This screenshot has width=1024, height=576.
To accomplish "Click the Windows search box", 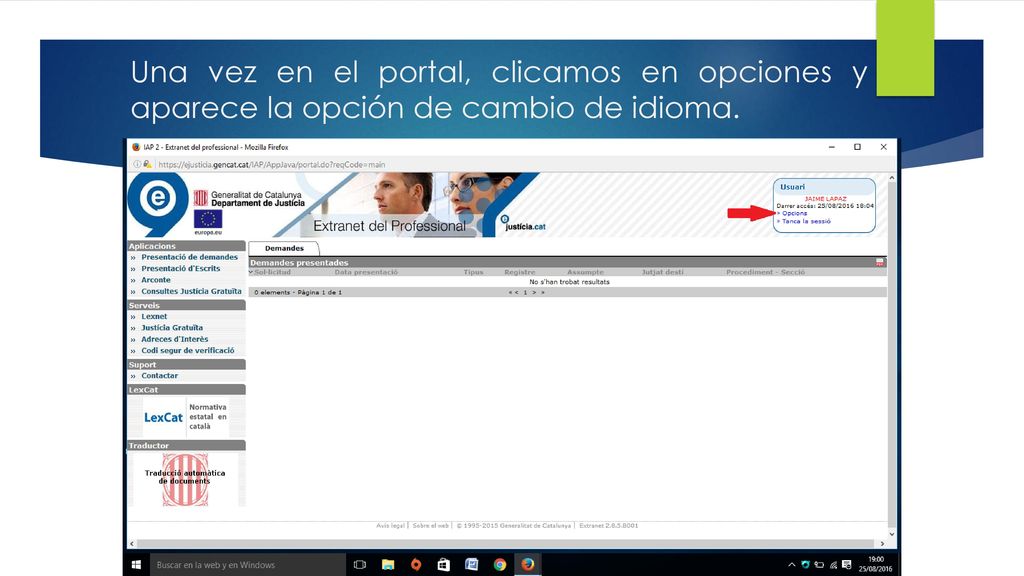I will (248, 565).
